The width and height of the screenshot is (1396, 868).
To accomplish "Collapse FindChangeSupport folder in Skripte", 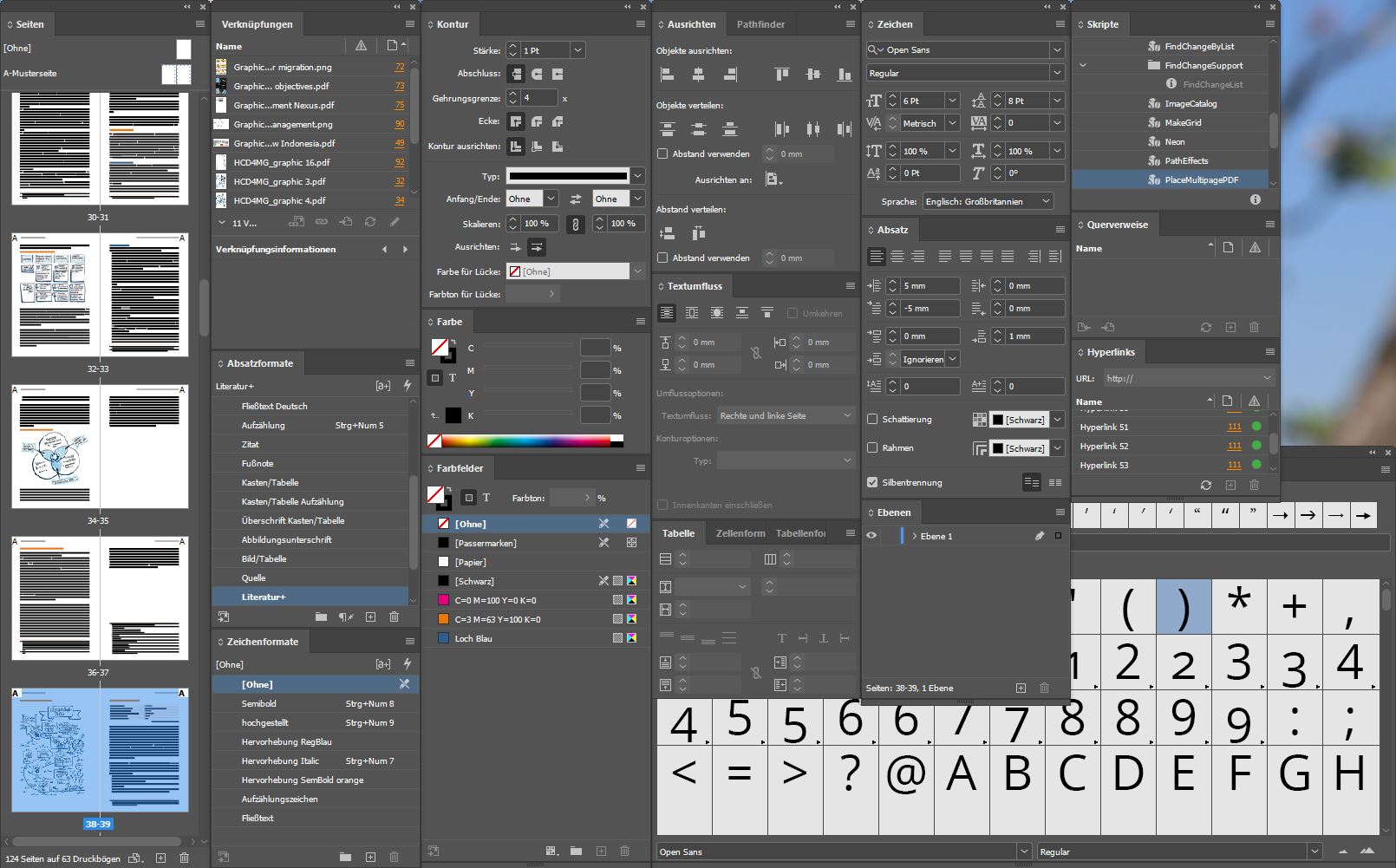I will click(x=1082, y=65).
